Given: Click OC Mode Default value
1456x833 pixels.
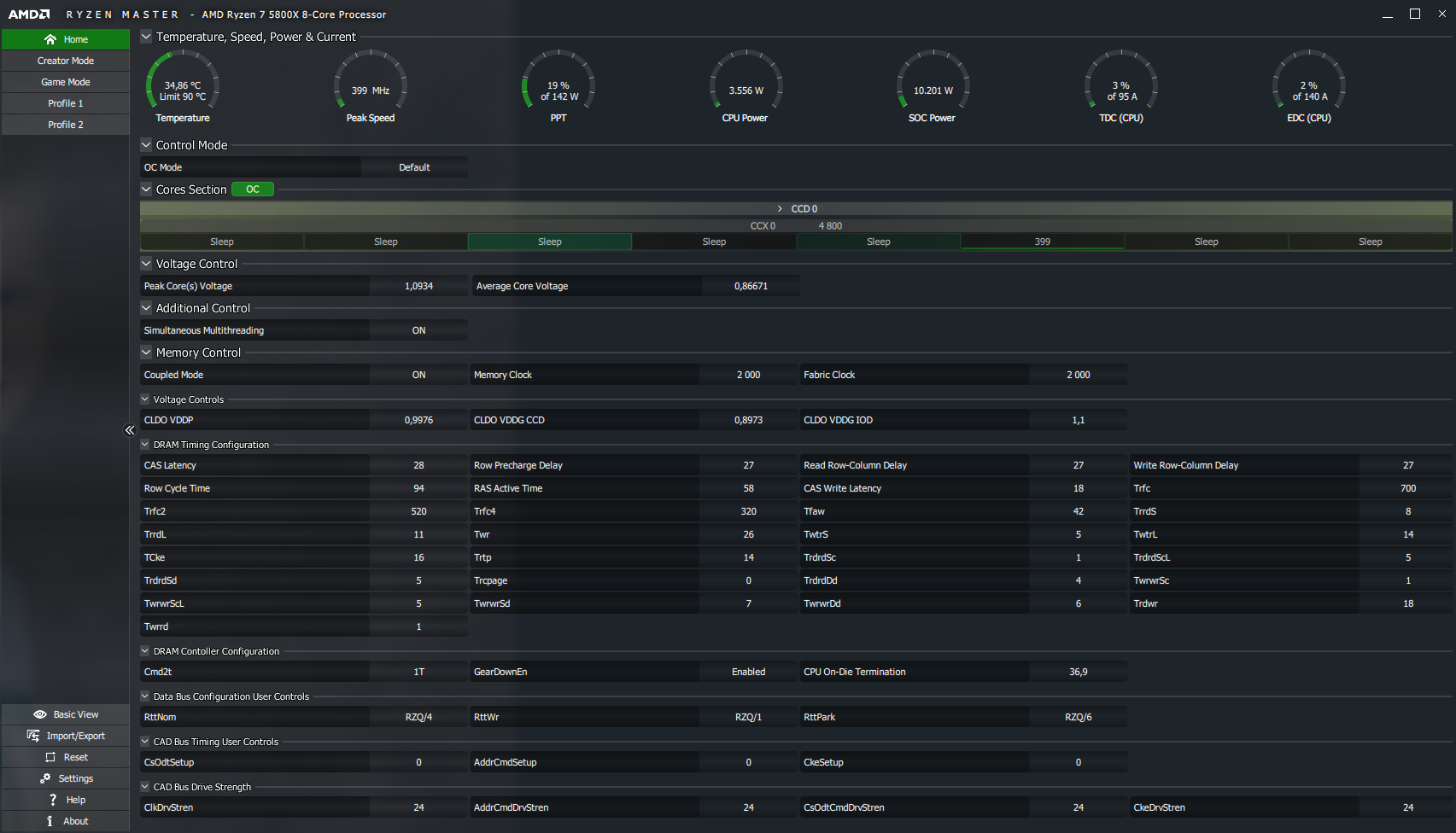Looking at the screenshot, I should point(414,167).
